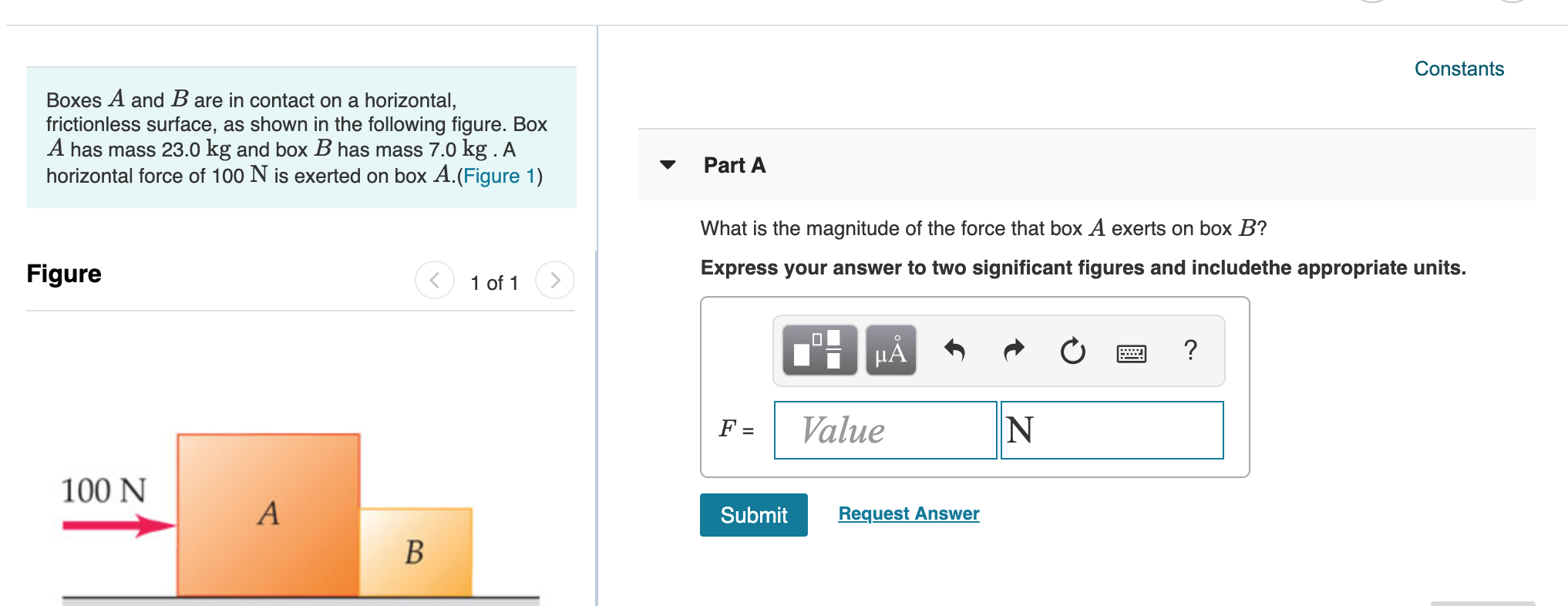Open the Constants reference
The height and width of the screenshot is (606, 1568).
point(1459,68)
